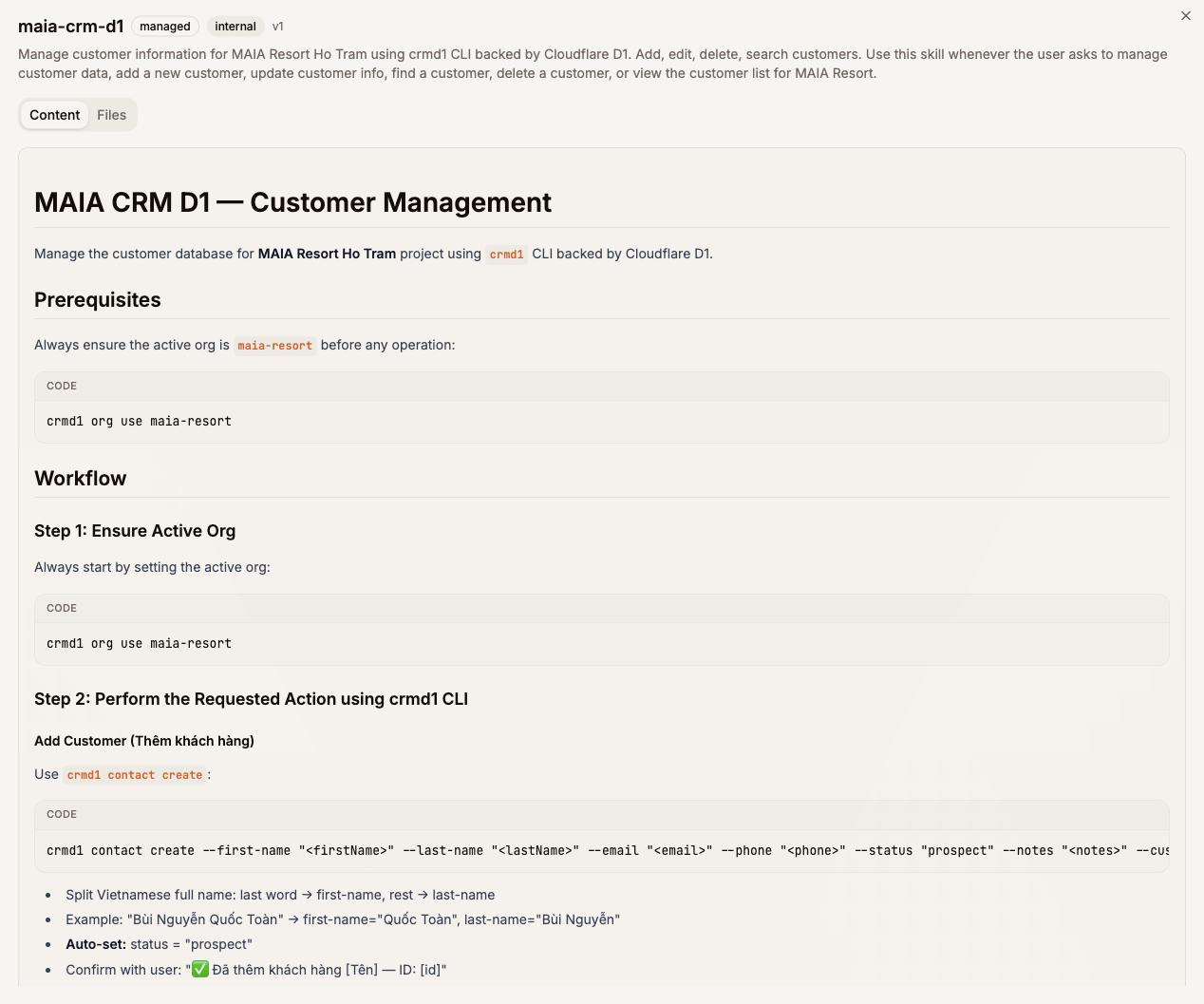Close the maia-crm-d1 skill panel
The image size is (1204, 1004).
1186,16
